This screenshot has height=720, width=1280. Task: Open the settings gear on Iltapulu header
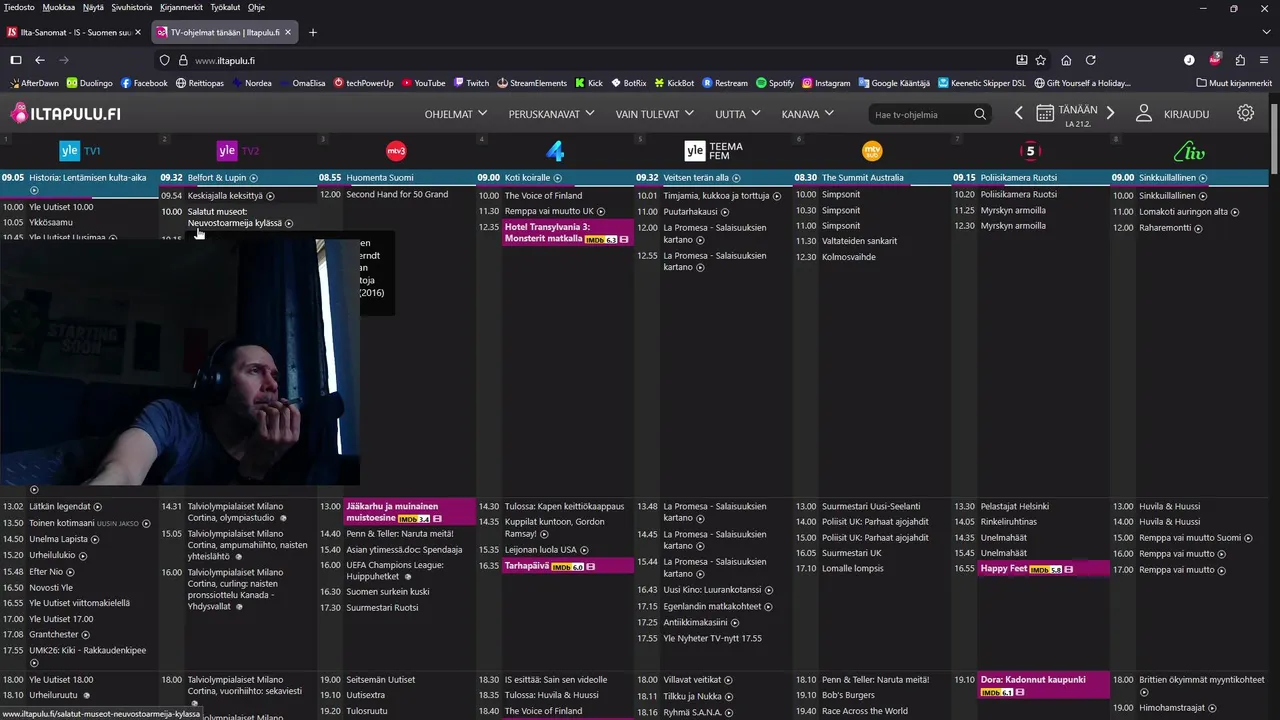click(x=1245, y=113)
